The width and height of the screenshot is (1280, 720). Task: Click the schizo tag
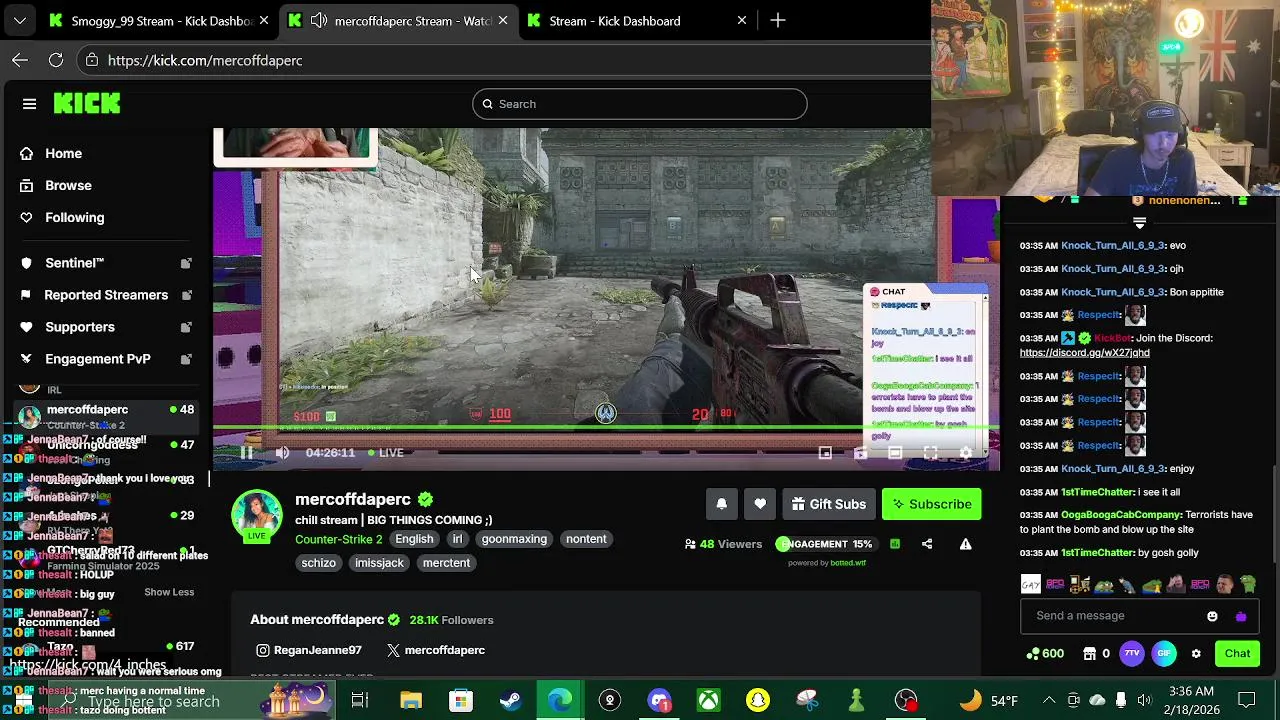pyautogui.click(x=319, y=563)
